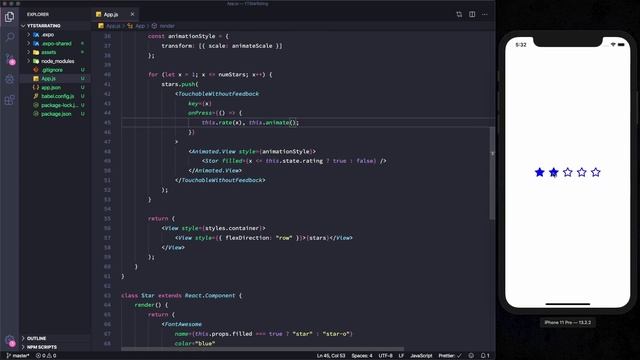Click the iPhone home indicator bar
640x360 pixels.
tap(568, 304)
